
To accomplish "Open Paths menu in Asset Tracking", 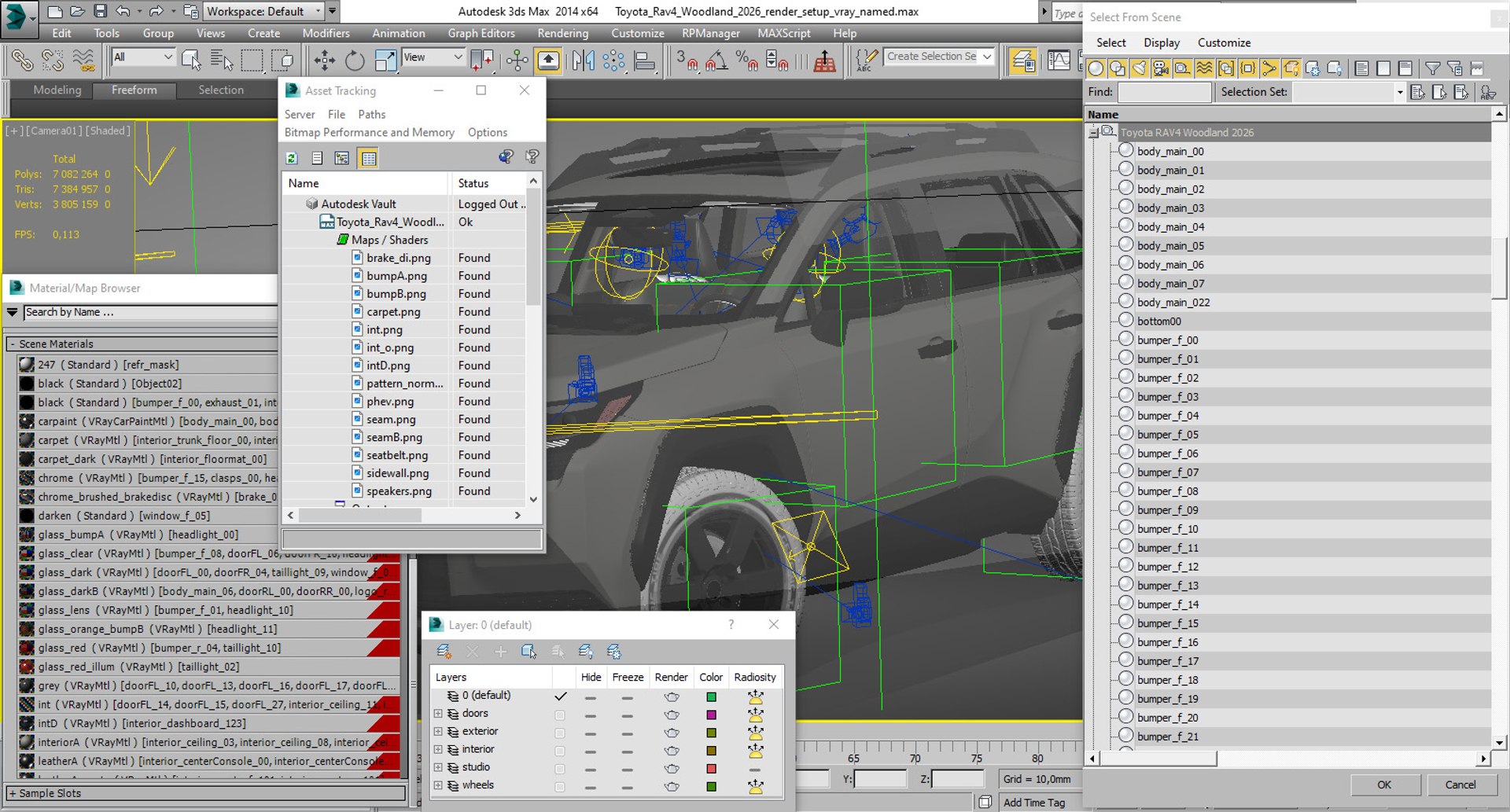I will (372, 114).
